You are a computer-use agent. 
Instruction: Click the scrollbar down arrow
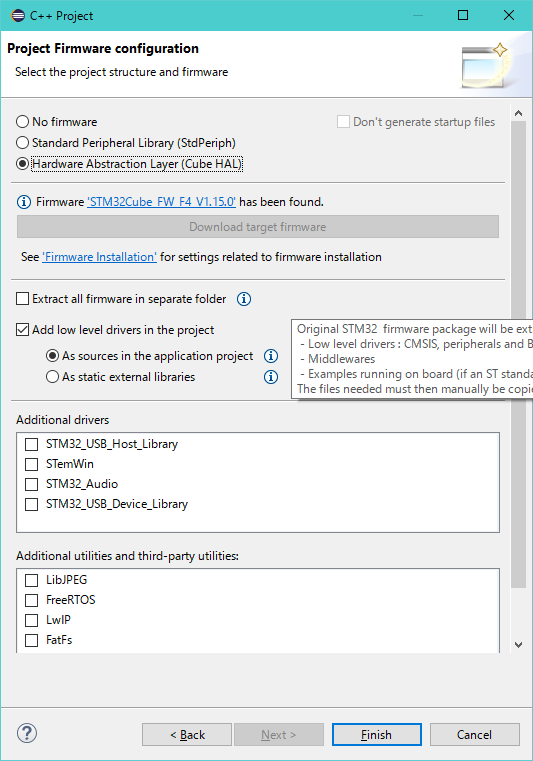point(518,645)
